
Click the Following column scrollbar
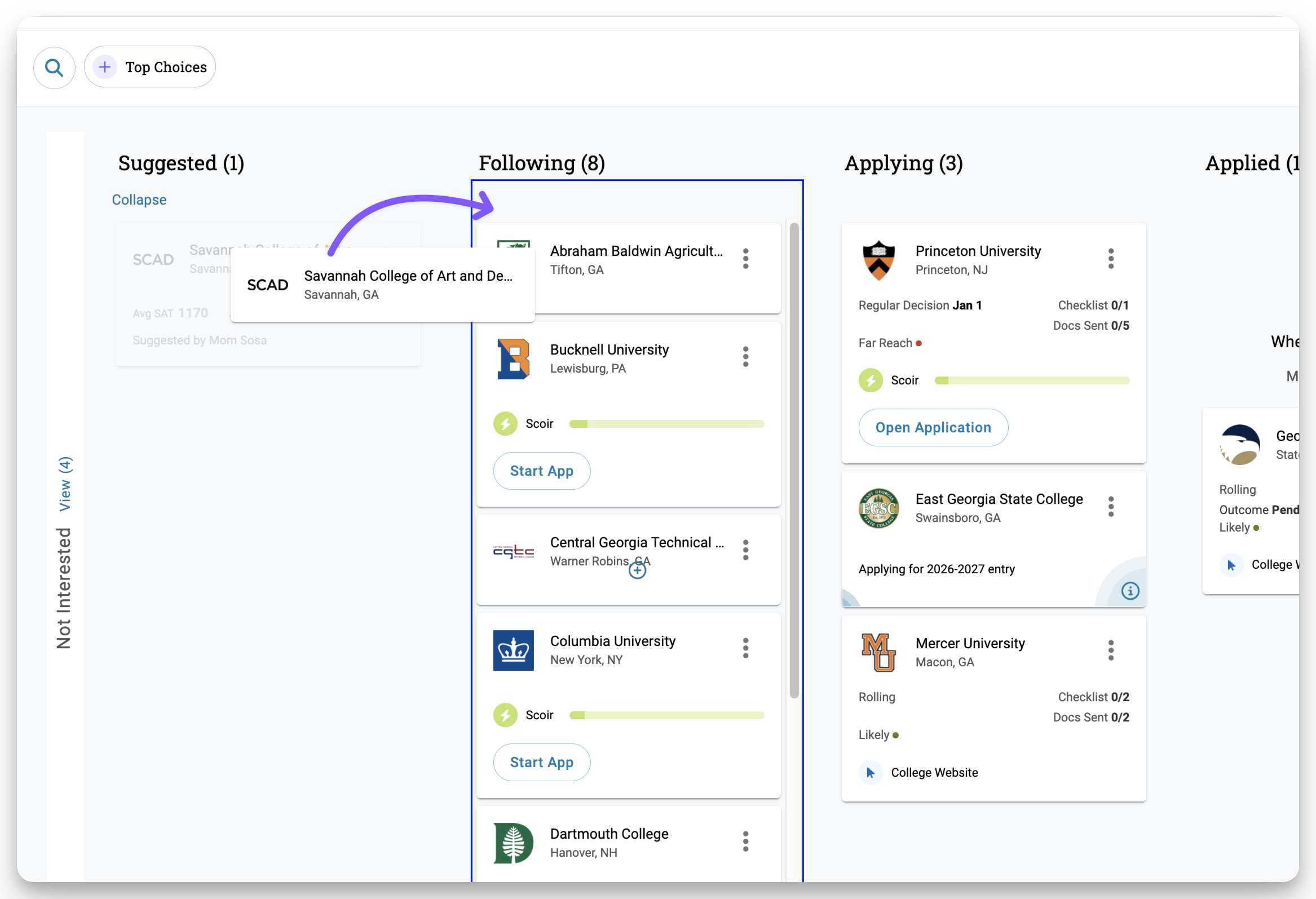coord(794,460)
